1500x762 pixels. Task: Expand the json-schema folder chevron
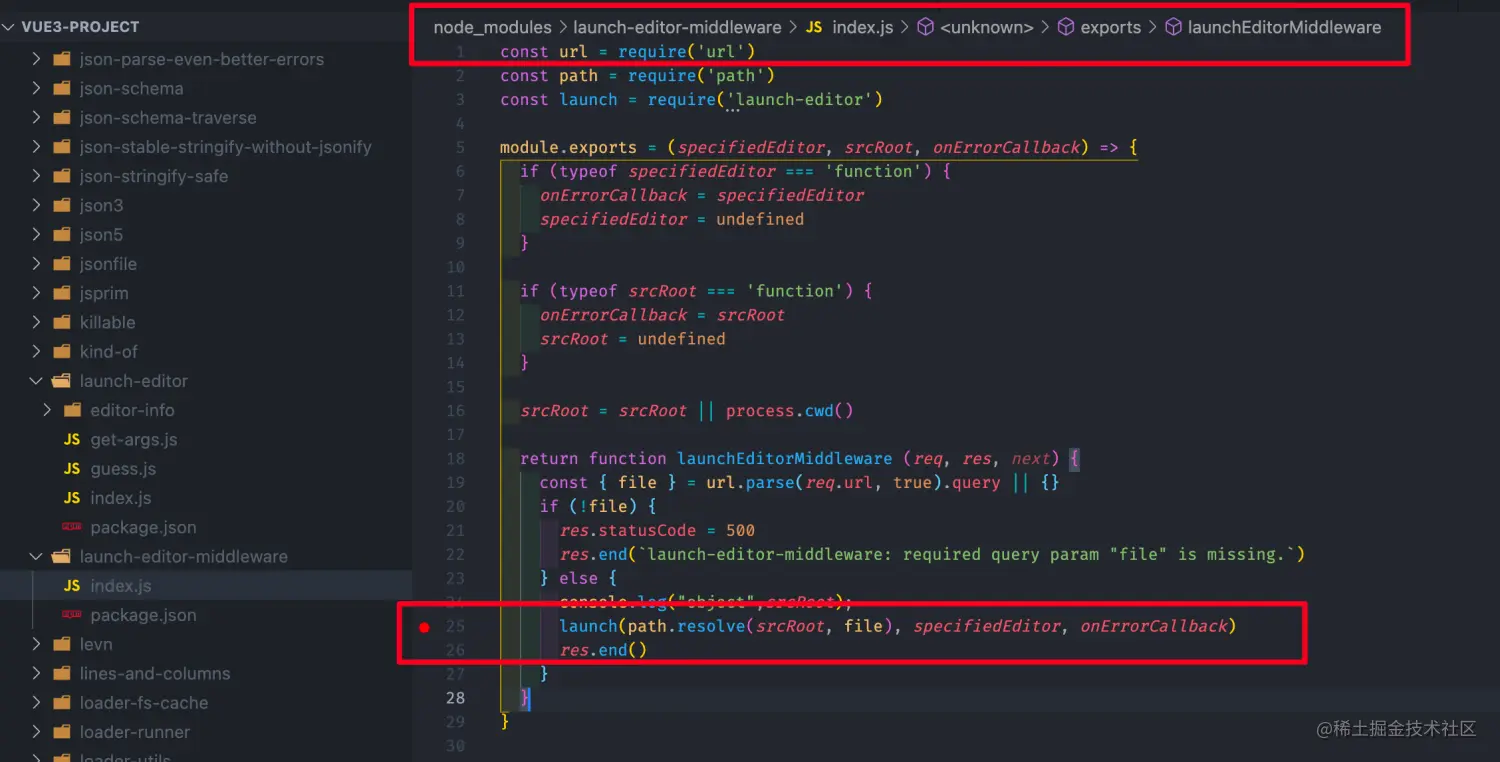tap(36, 89)
